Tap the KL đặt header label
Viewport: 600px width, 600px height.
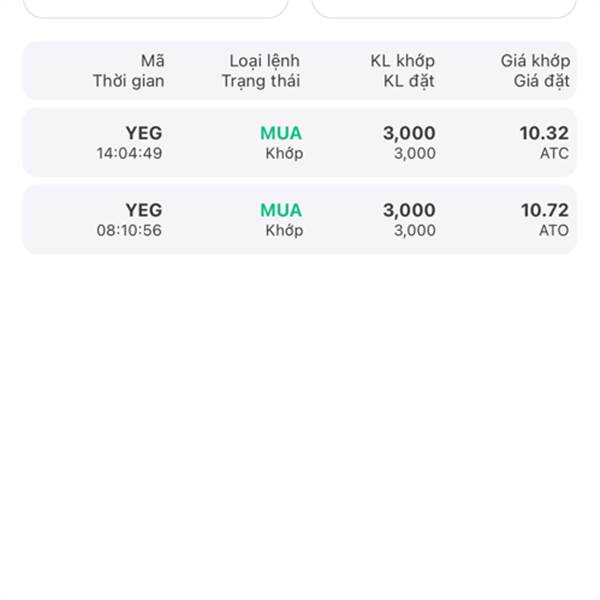(409, 82)
